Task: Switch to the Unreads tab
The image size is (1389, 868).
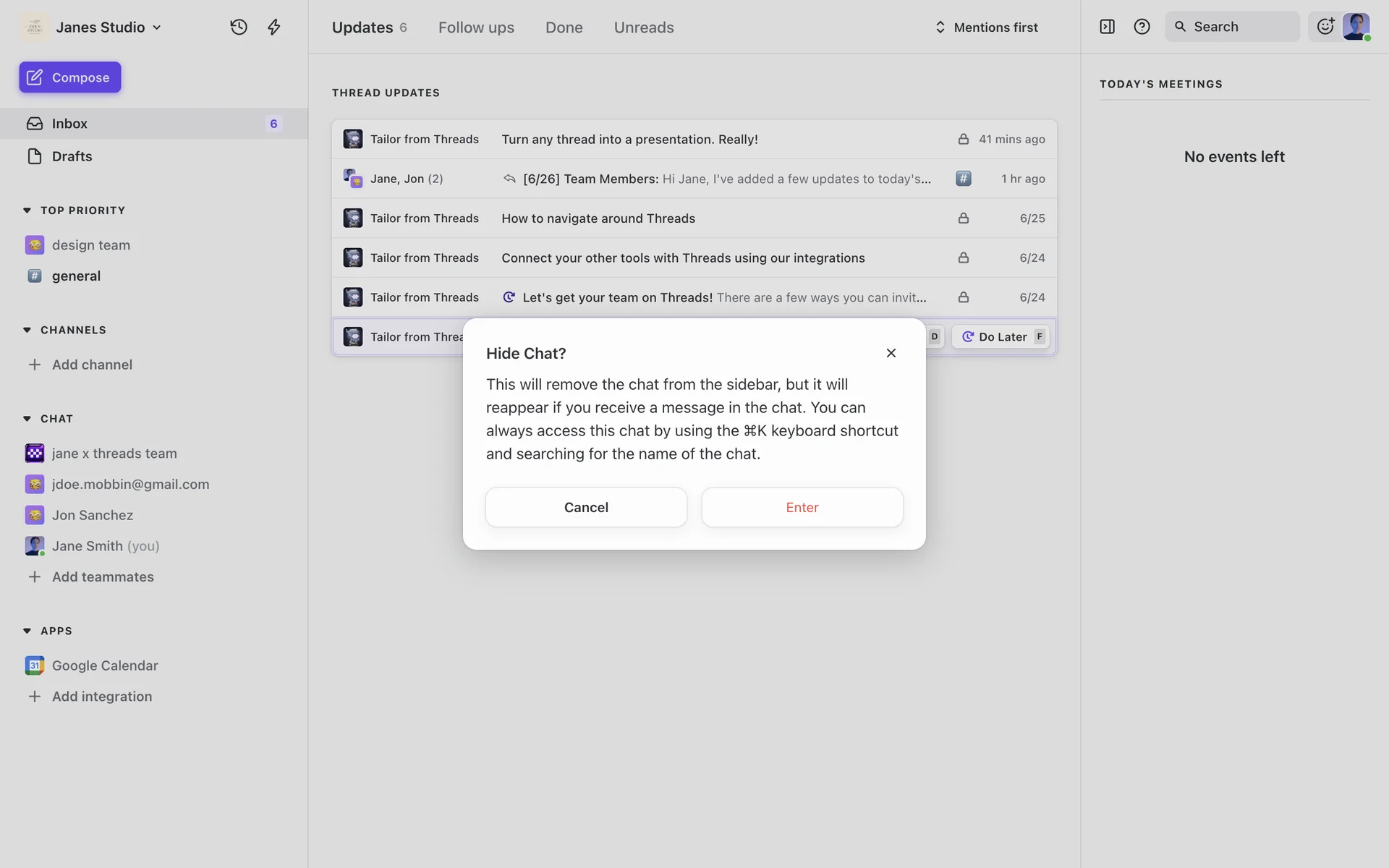Action: [x=643, y=27]
